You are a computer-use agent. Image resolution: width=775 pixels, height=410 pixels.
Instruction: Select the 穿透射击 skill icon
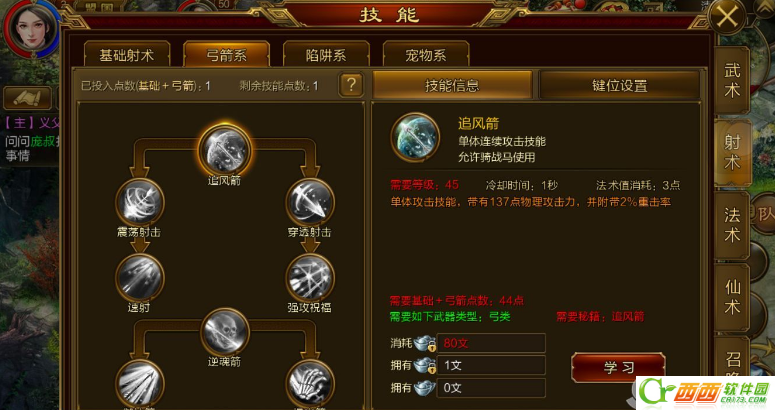point(310,203)
